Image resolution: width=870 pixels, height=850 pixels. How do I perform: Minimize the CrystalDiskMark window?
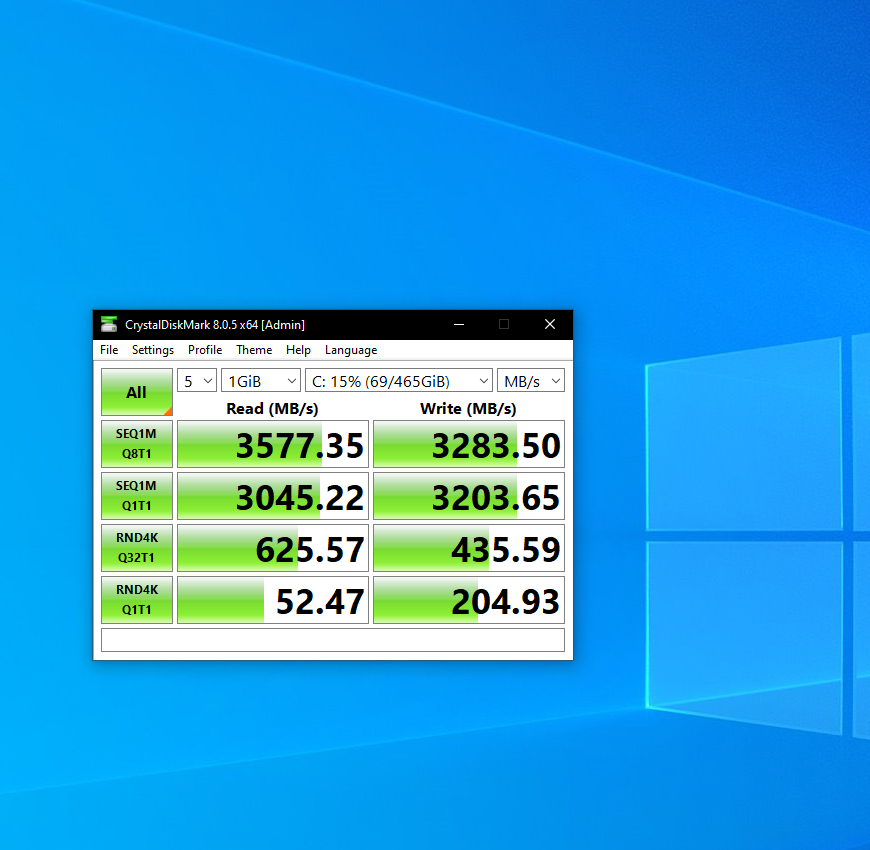[x=459, y=325]
